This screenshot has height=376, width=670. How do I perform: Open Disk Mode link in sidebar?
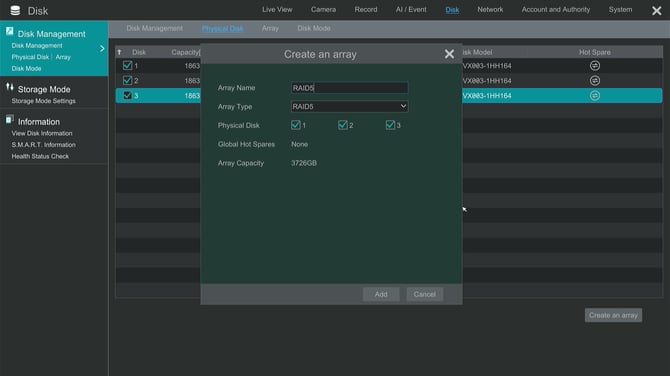pyautogui.click(x=26, y=69)
